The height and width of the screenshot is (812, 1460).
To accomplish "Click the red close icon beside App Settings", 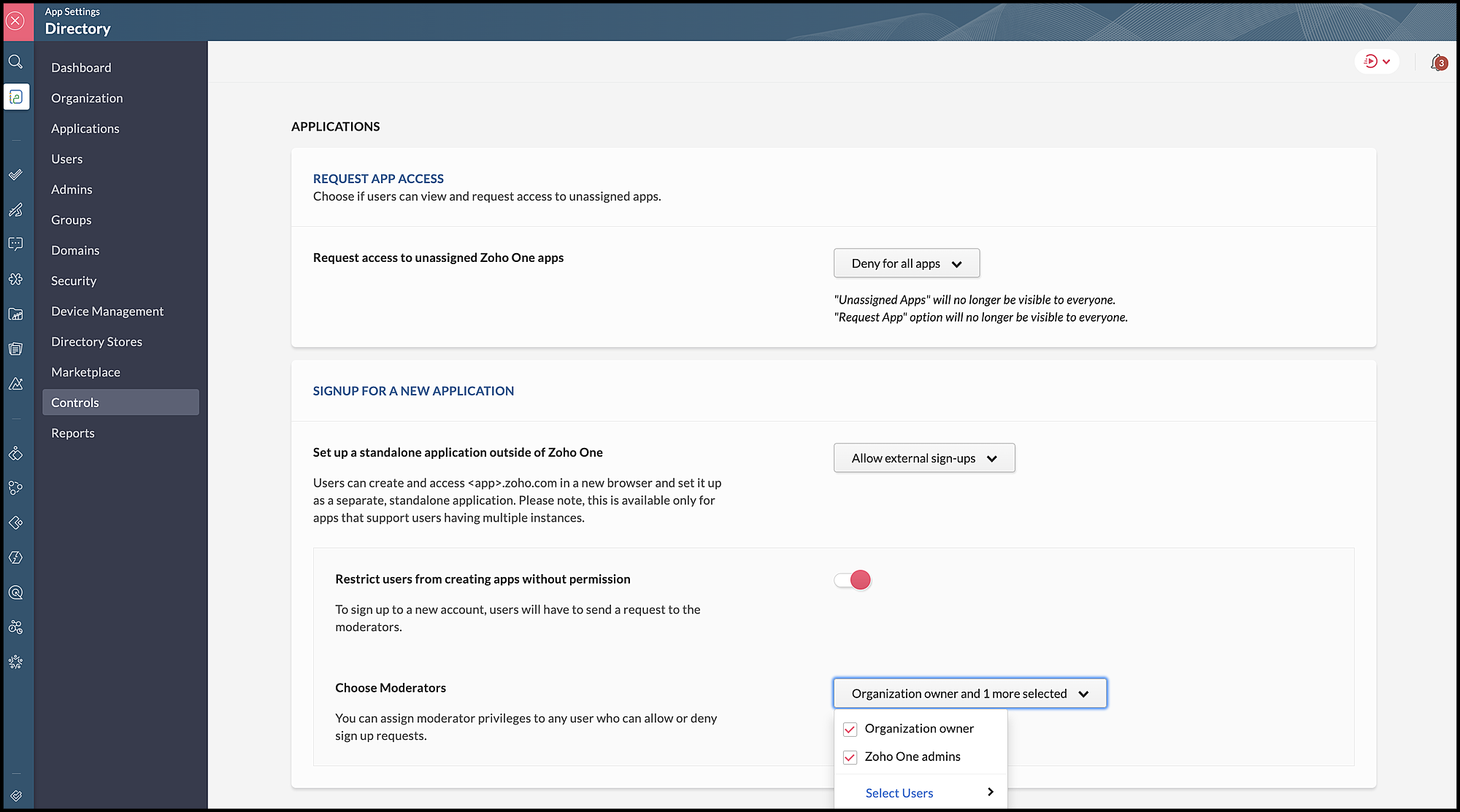I will [x=15, y=21].
